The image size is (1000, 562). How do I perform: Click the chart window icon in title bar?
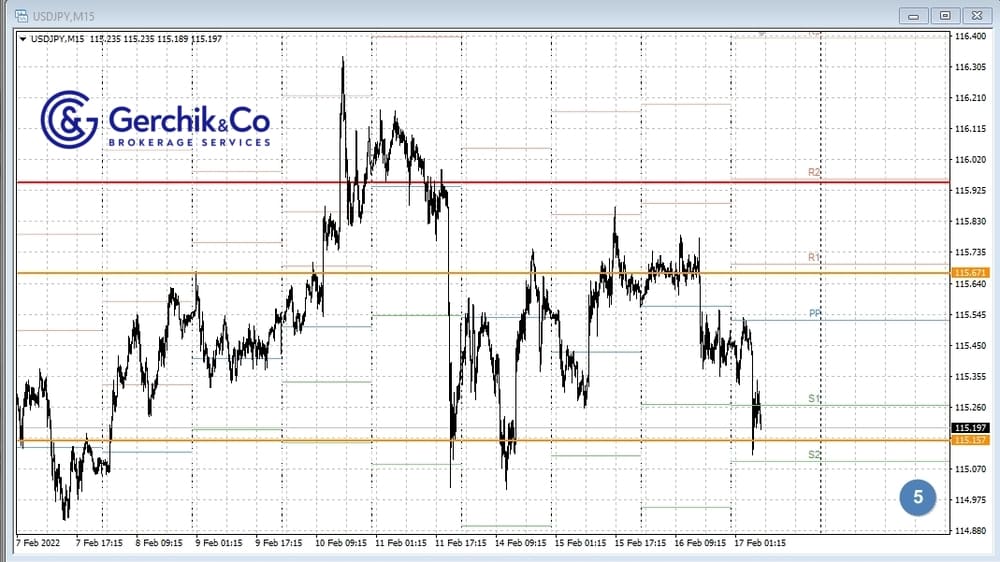pyautogui.click(x=19, y=15)
